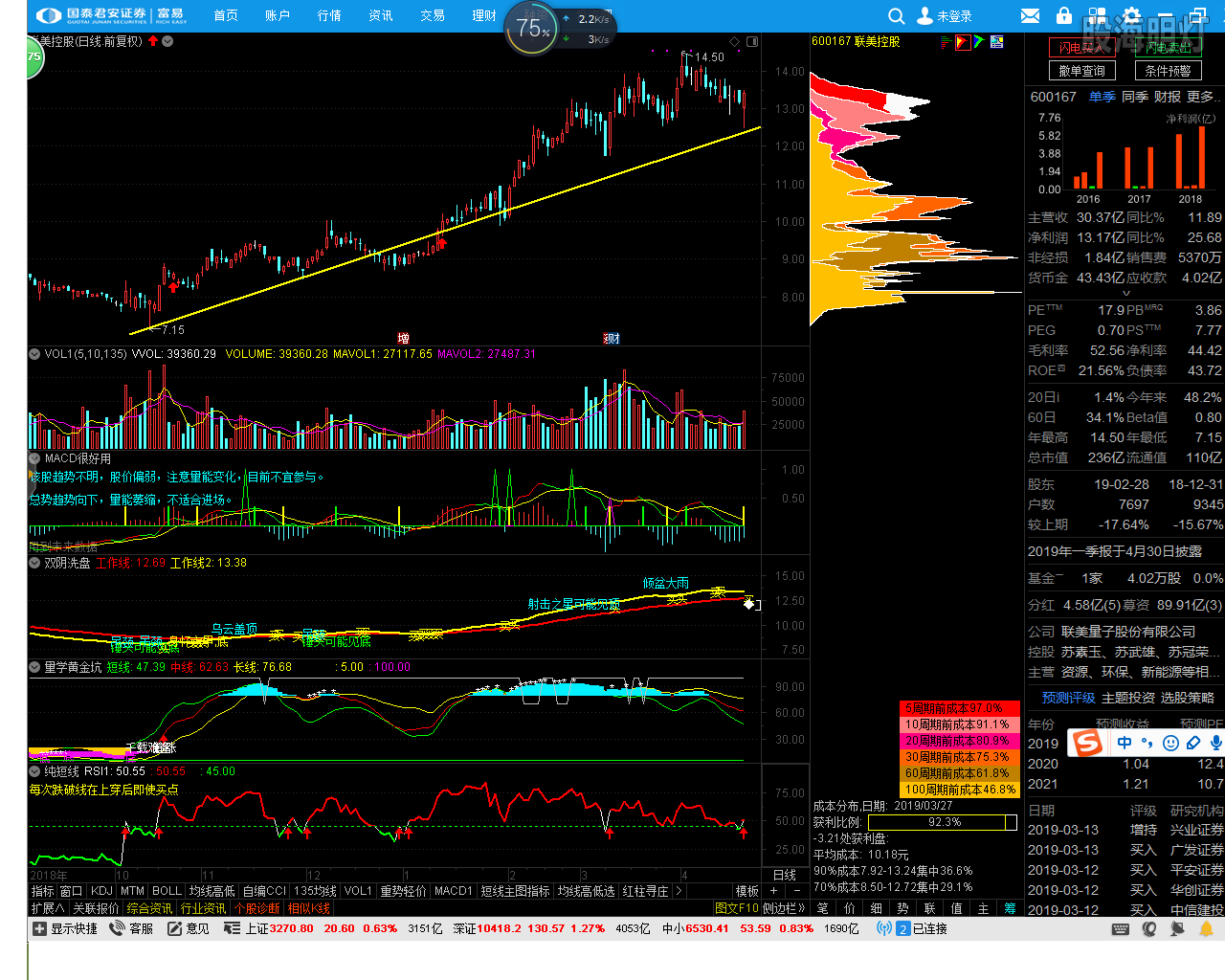Click the 闪电卖出 button

pyautogui.click(x=1168, y=47)
